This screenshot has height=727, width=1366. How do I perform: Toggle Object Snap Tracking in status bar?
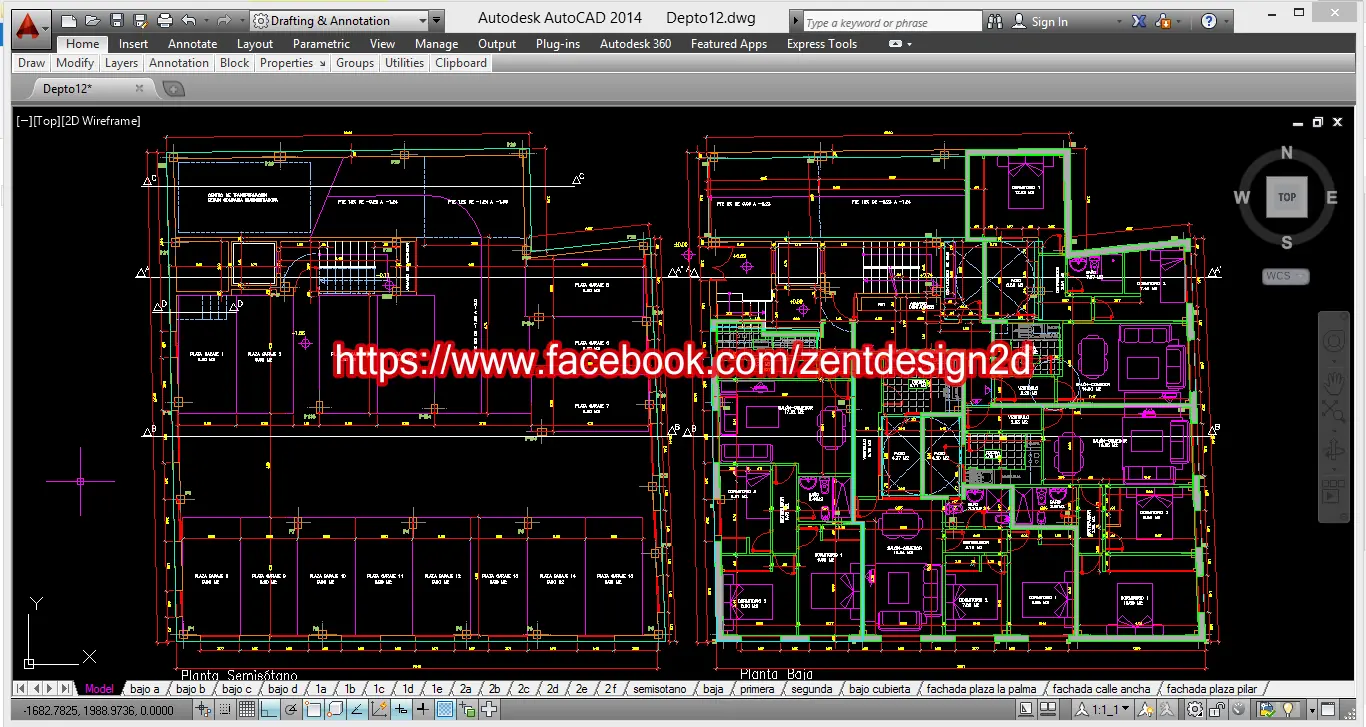coord(357,710)
